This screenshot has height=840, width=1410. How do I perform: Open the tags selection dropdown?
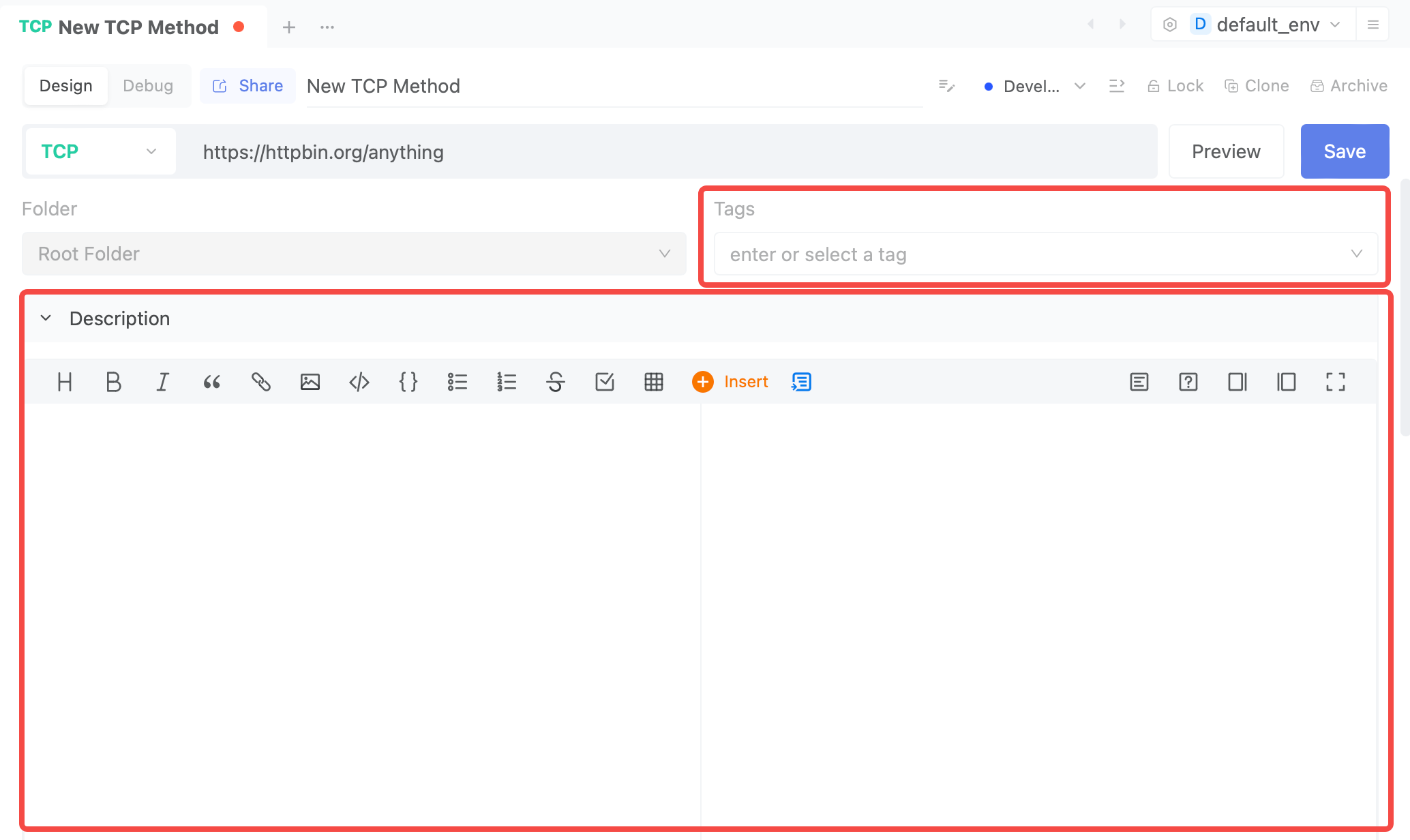(x=1046, y=254)
